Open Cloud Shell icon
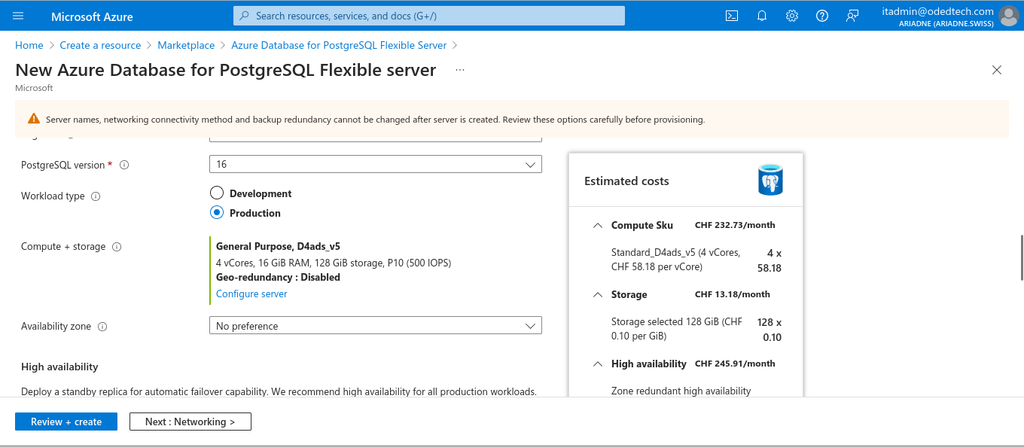 pyautogui.click(x=732, y=16)
